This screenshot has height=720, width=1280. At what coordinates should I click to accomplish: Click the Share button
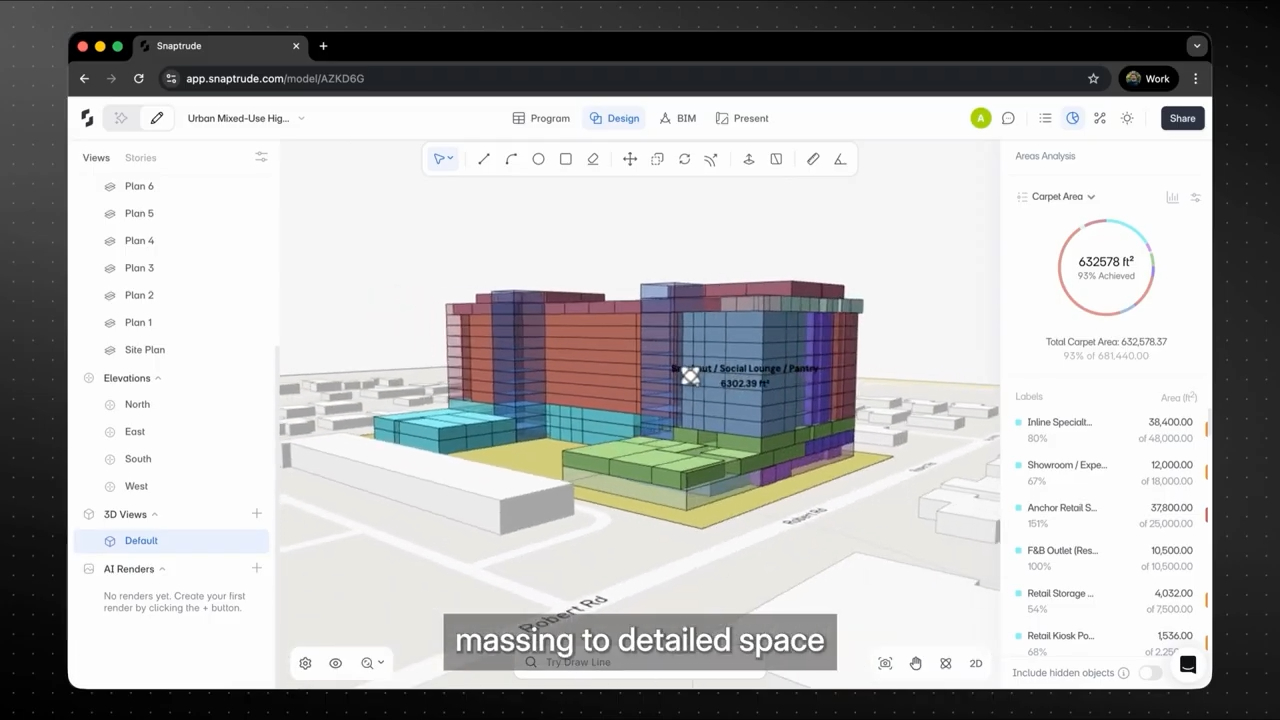click(1182, 118)
